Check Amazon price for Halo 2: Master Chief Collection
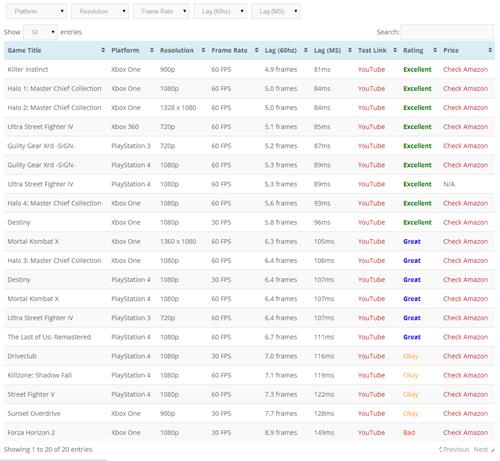The height and width of the screenshot is (461, 500). coord(465,108)
